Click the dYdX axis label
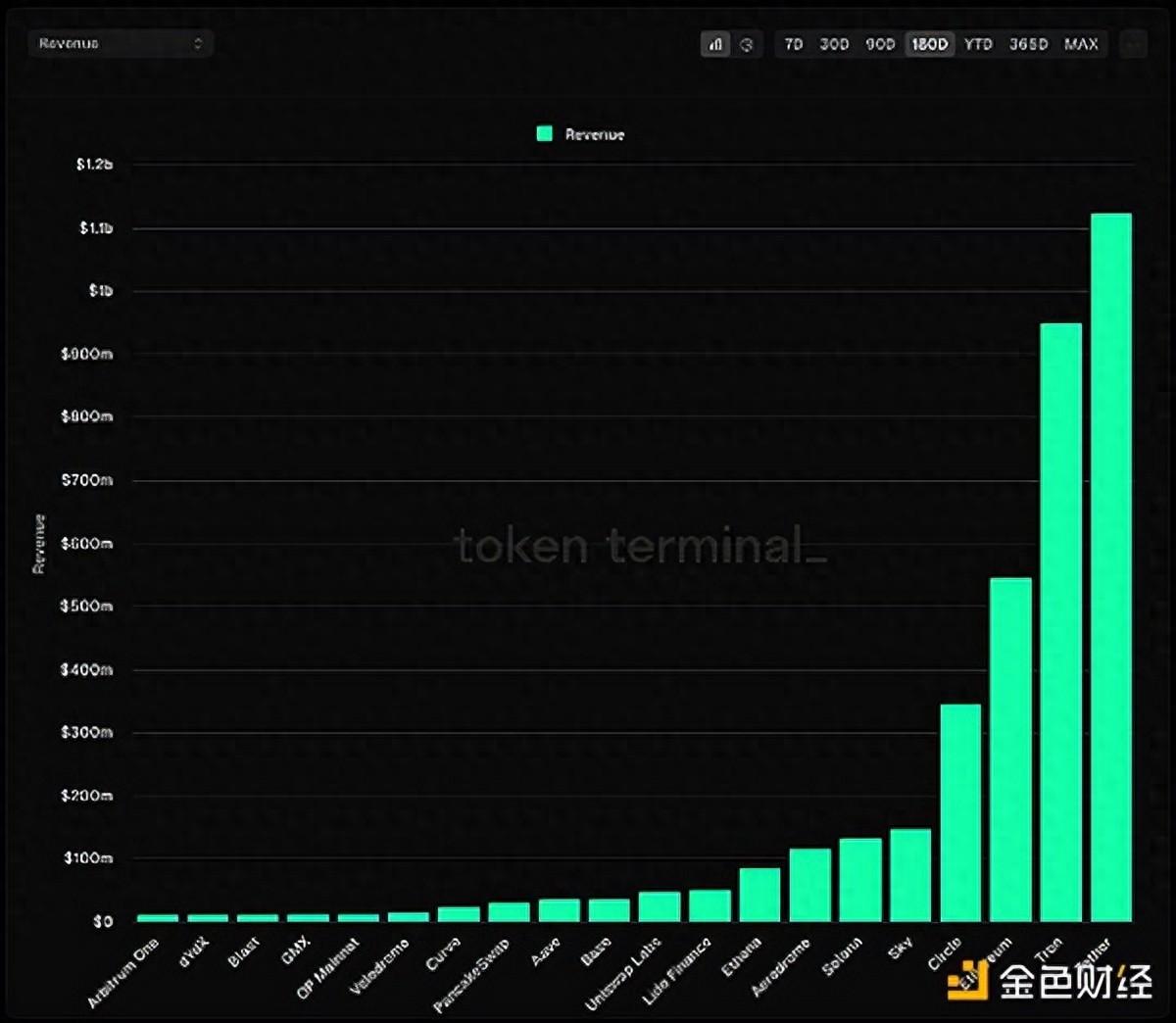Image resolution: width=1176 pixels, height=1023 pixels. [195, 953]
